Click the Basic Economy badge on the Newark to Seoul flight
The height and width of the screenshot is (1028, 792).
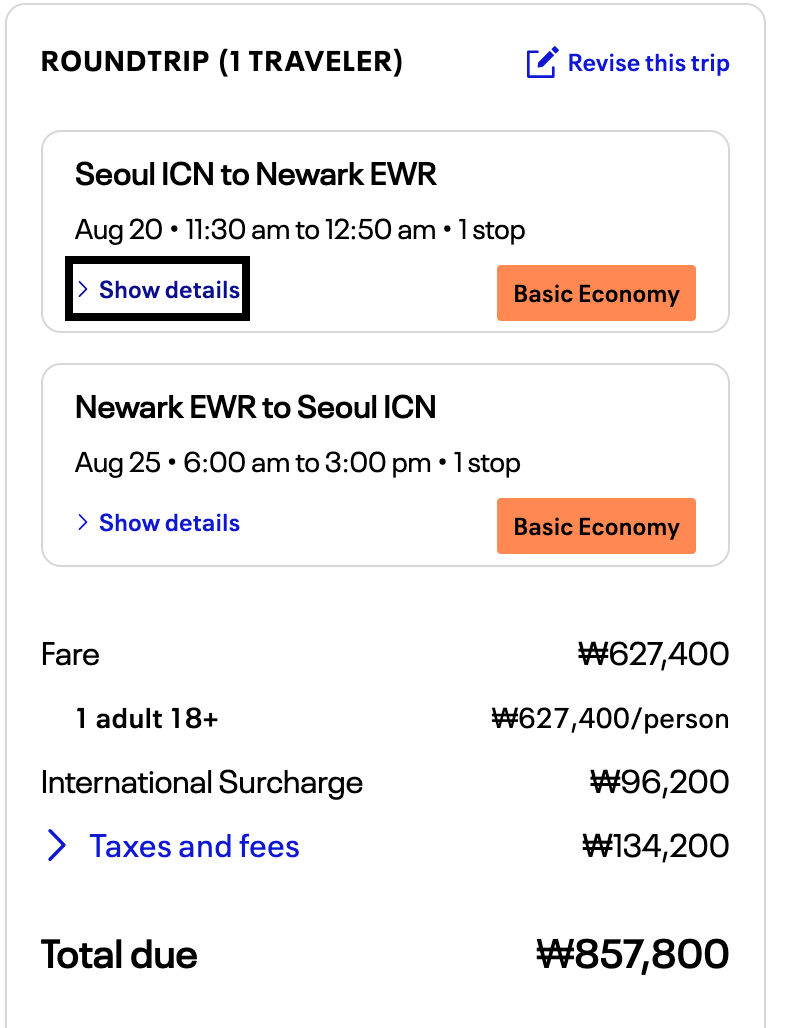tap(596, 527)
